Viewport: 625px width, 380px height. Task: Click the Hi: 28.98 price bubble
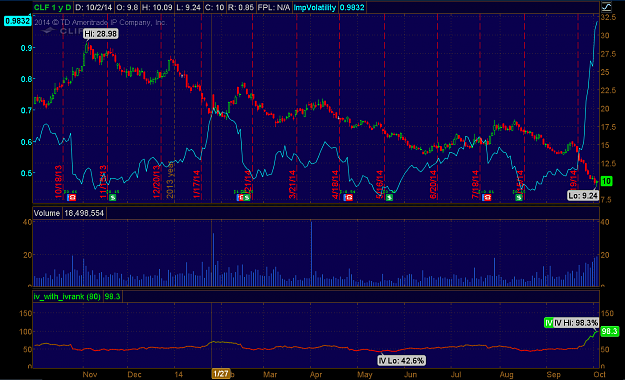(101, 34)
